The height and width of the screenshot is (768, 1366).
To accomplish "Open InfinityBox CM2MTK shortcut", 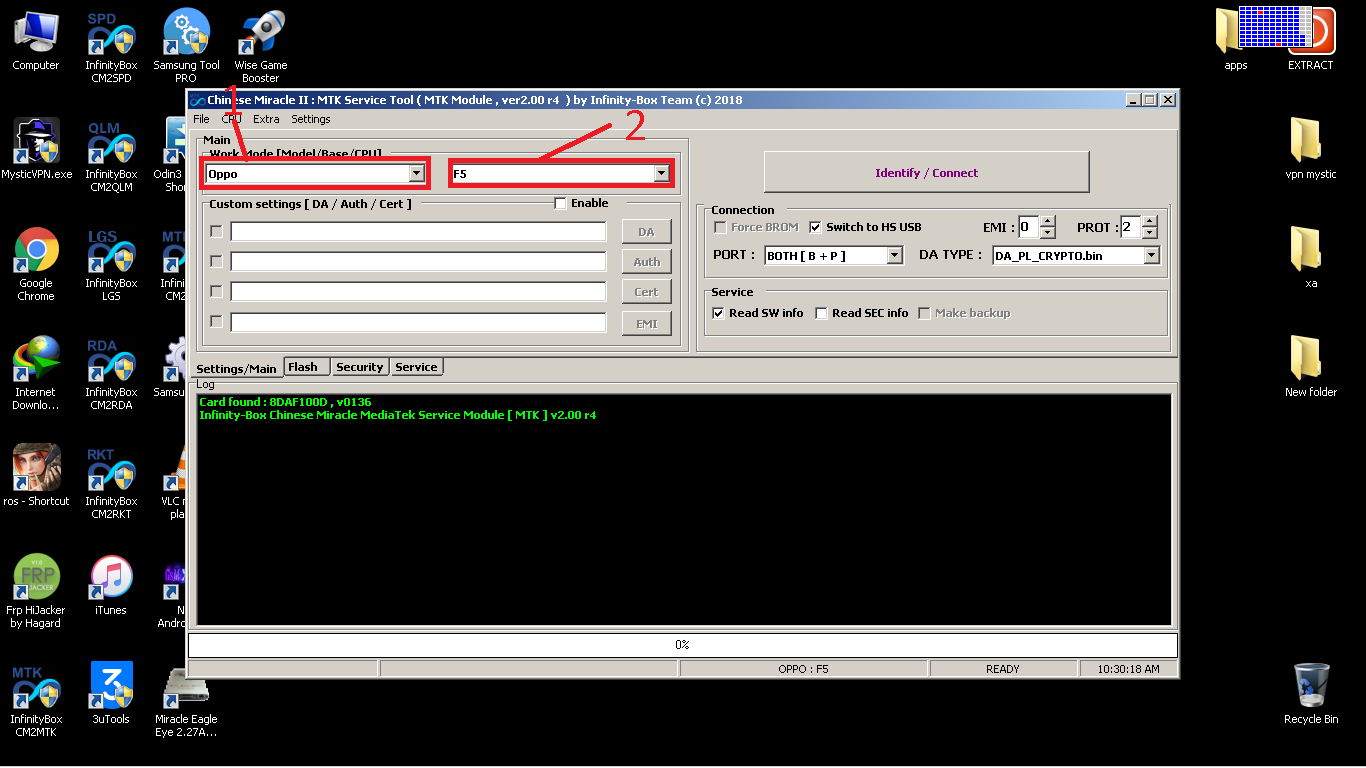I will [x=36, y=700].
